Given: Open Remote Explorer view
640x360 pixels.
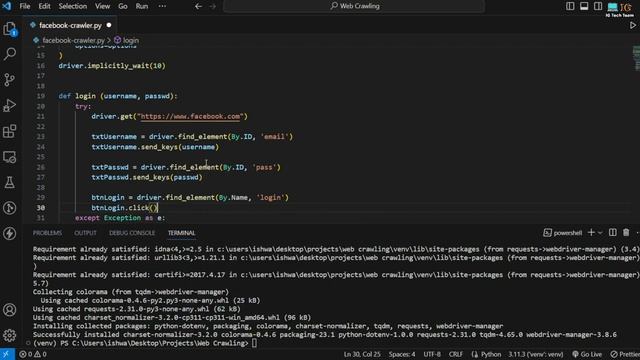Looking at the screenshot, I should [10, 157].
